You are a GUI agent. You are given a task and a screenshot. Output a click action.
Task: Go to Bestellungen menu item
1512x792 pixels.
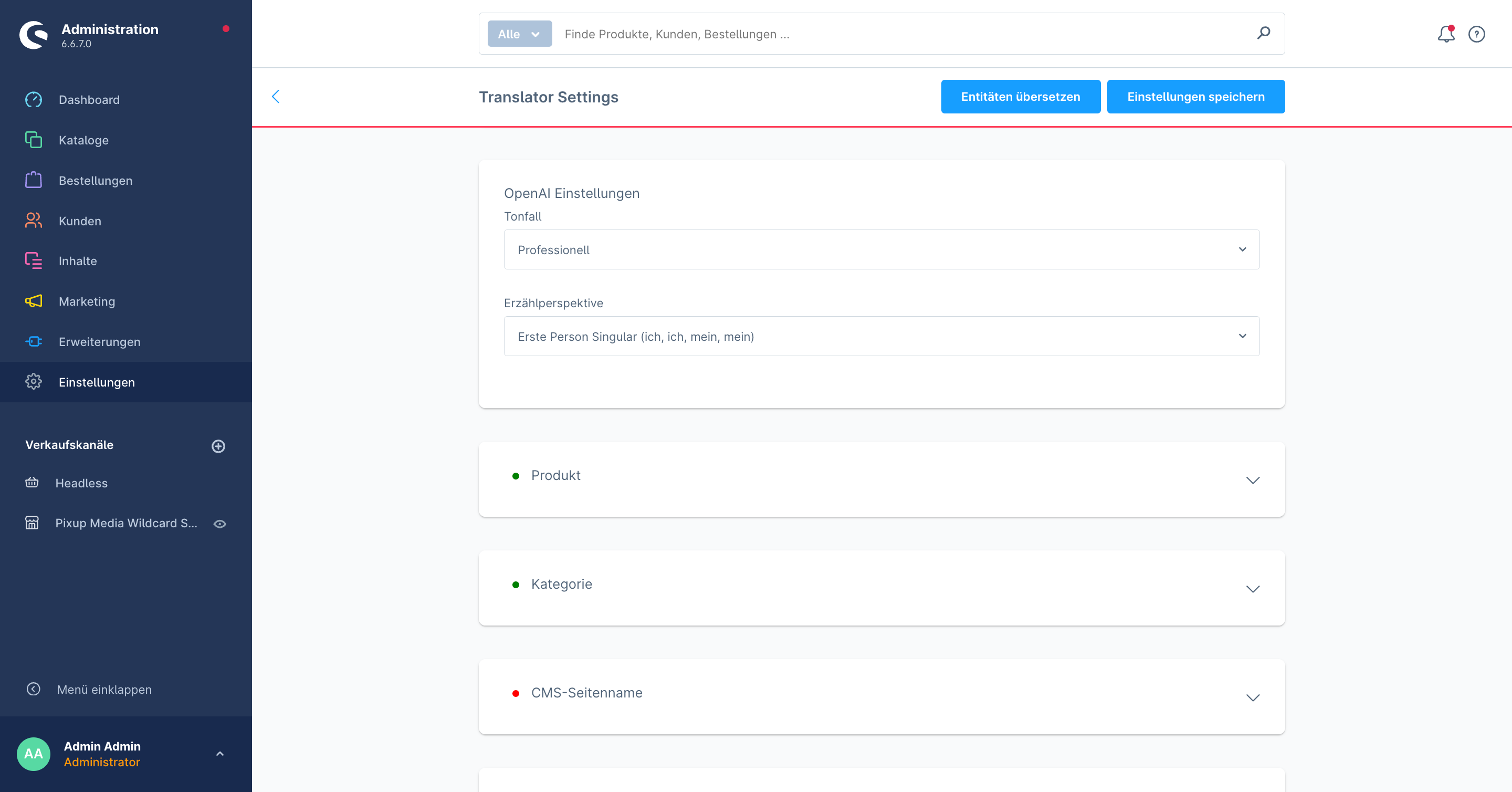click(x=95, y=181)
